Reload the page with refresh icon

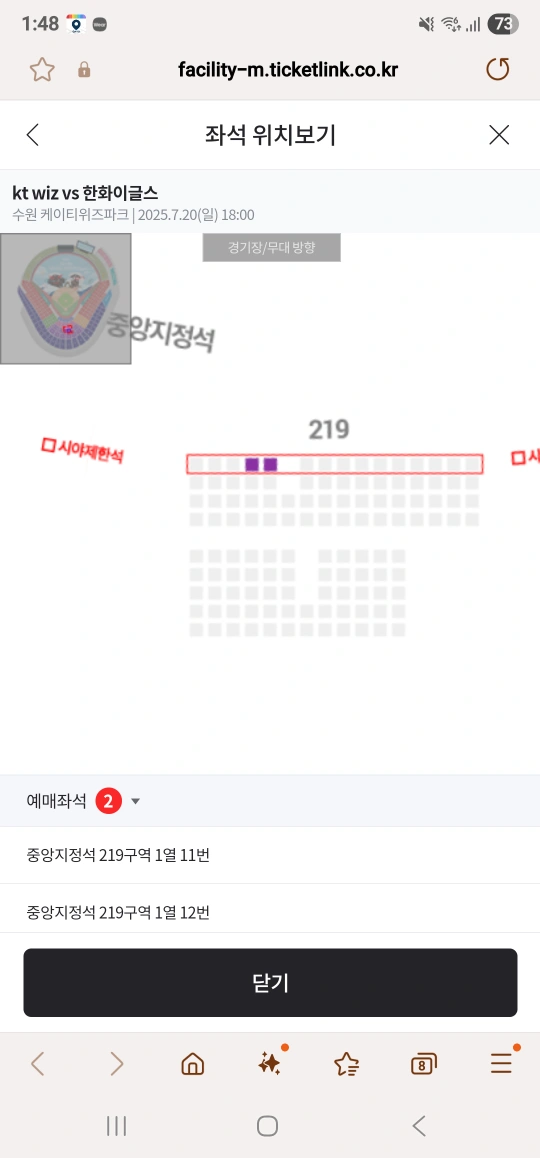tap(498, 69)
